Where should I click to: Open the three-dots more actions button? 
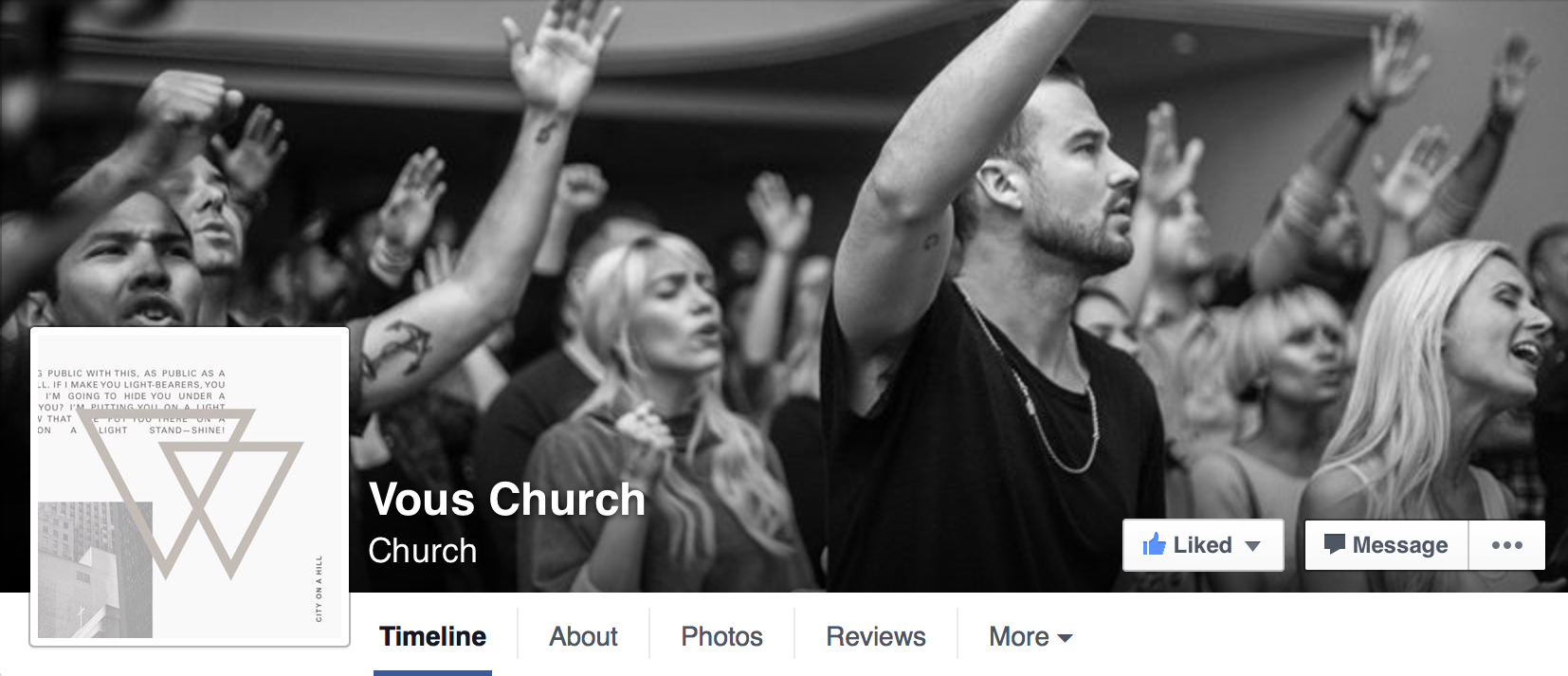point(1506,545)
